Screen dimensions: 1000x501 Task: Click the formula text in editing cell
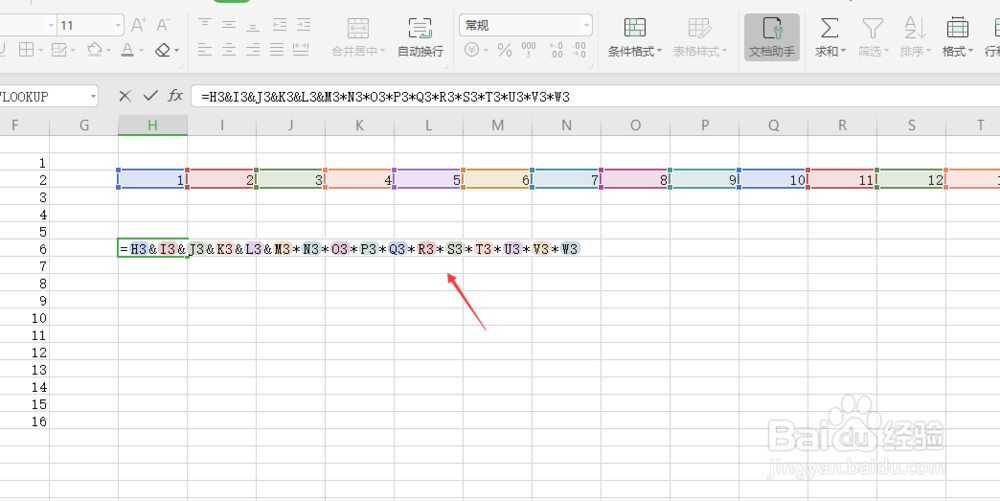point(349,249)
